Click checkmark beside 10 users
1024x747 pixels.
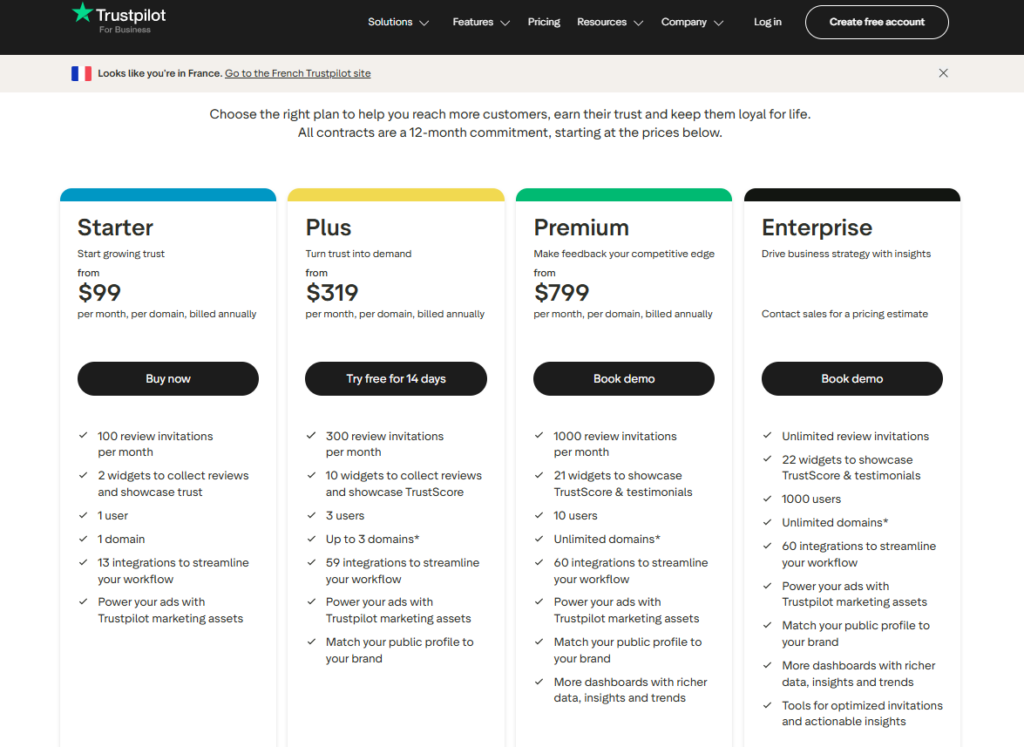coord(539,515)
